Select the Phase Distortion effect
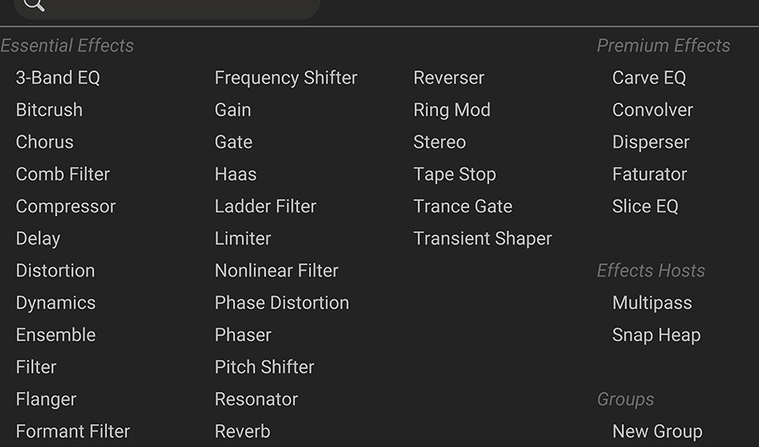Image resolution: width=759 pixels, height=447 pixels. 282,303
